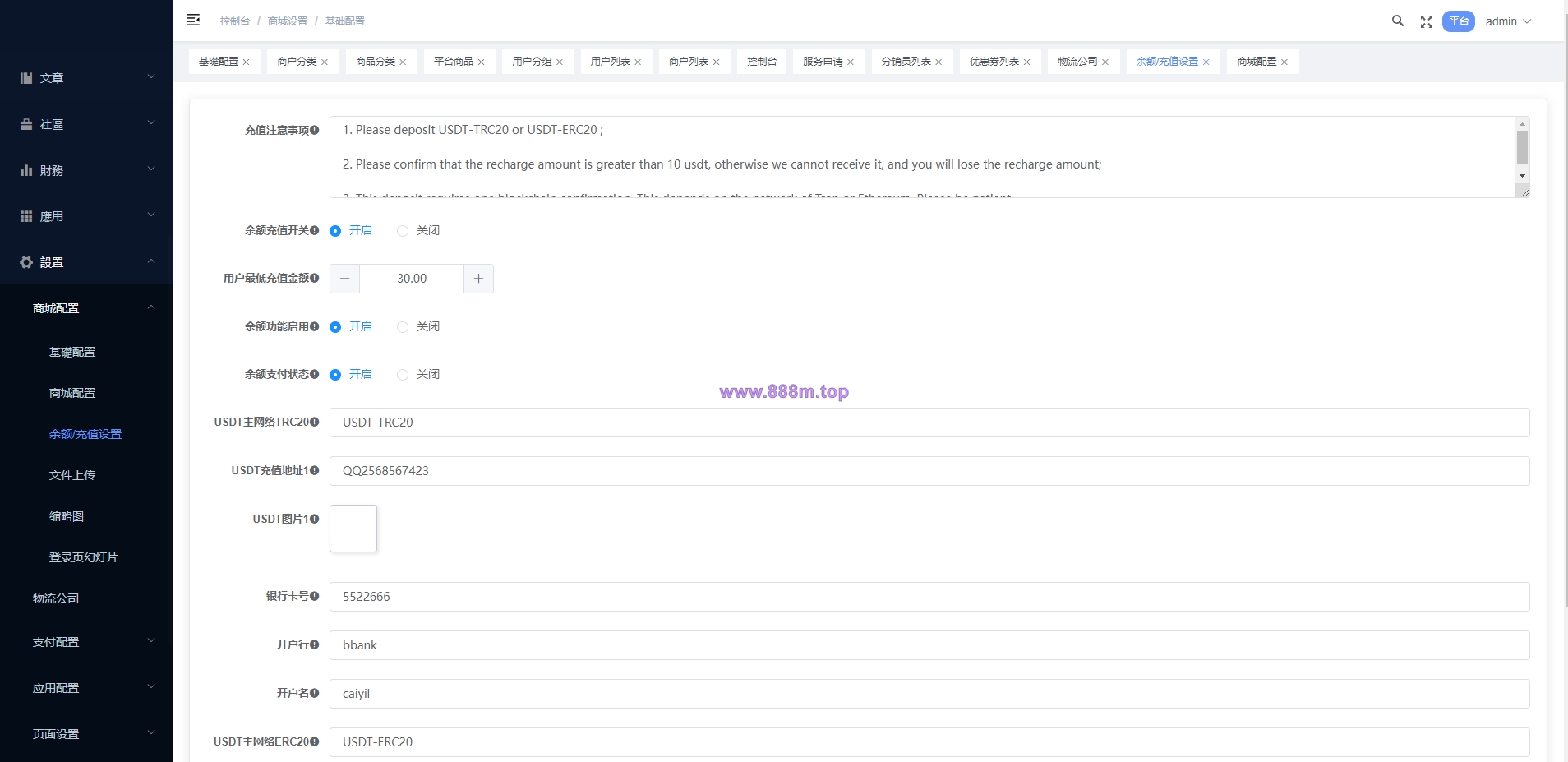Screen dimensions: 1568x762
Task: Click the textarea scroll down arrow
Action: pyautogui.click(x=1522, y=176)
